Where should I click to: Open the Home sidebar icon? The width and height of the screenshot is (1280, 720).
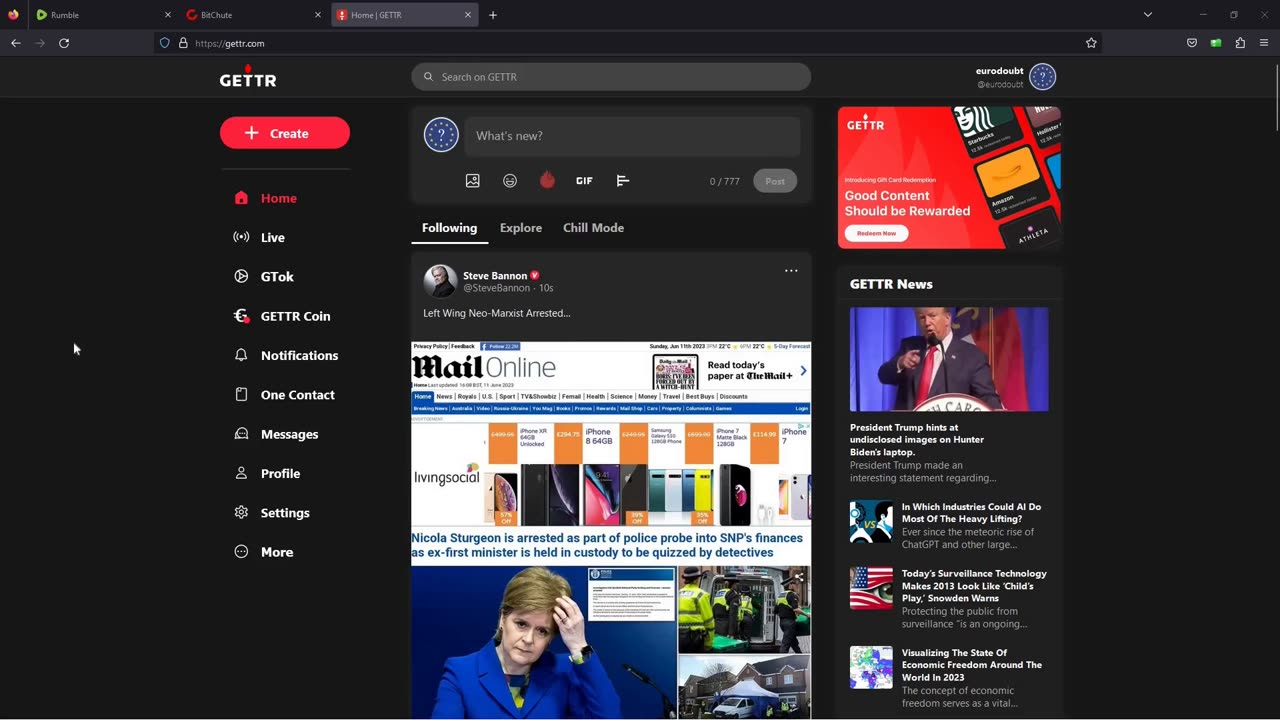241,198
